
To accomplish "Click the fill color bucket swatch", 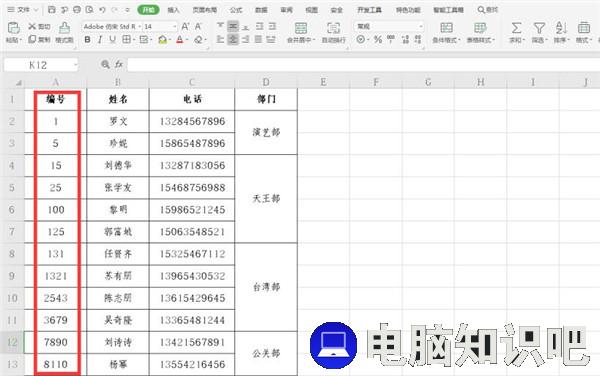I will (x=162, y=39).
